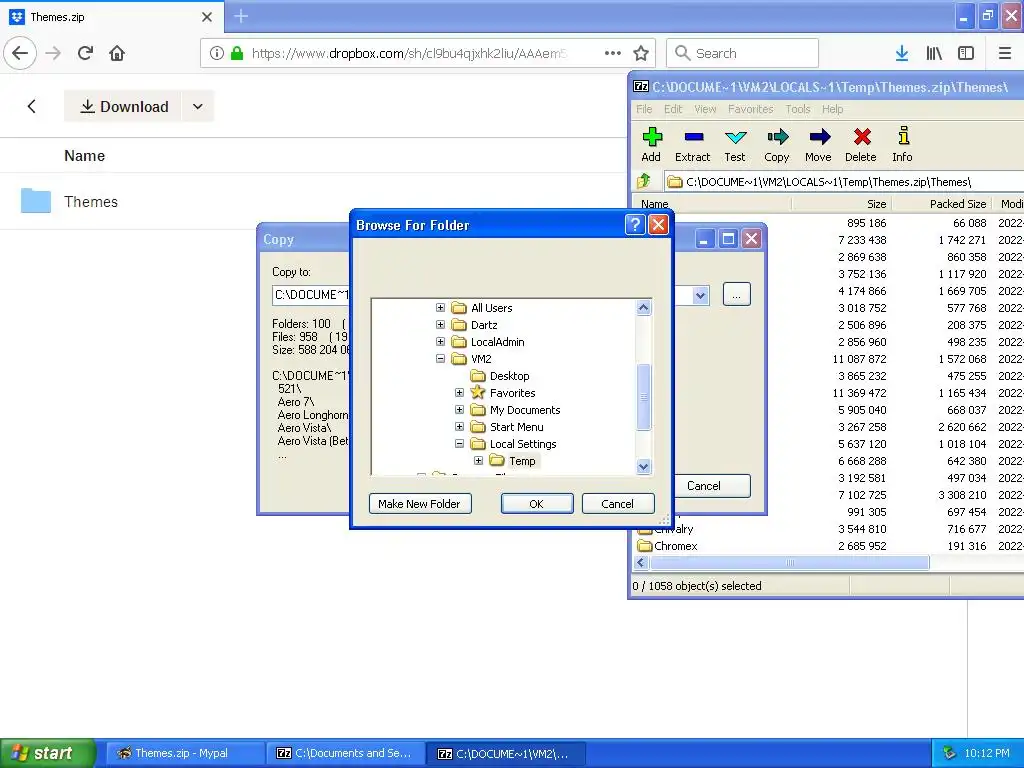
Task: Expand the My Documents folder node
Action: click(459, 409)
